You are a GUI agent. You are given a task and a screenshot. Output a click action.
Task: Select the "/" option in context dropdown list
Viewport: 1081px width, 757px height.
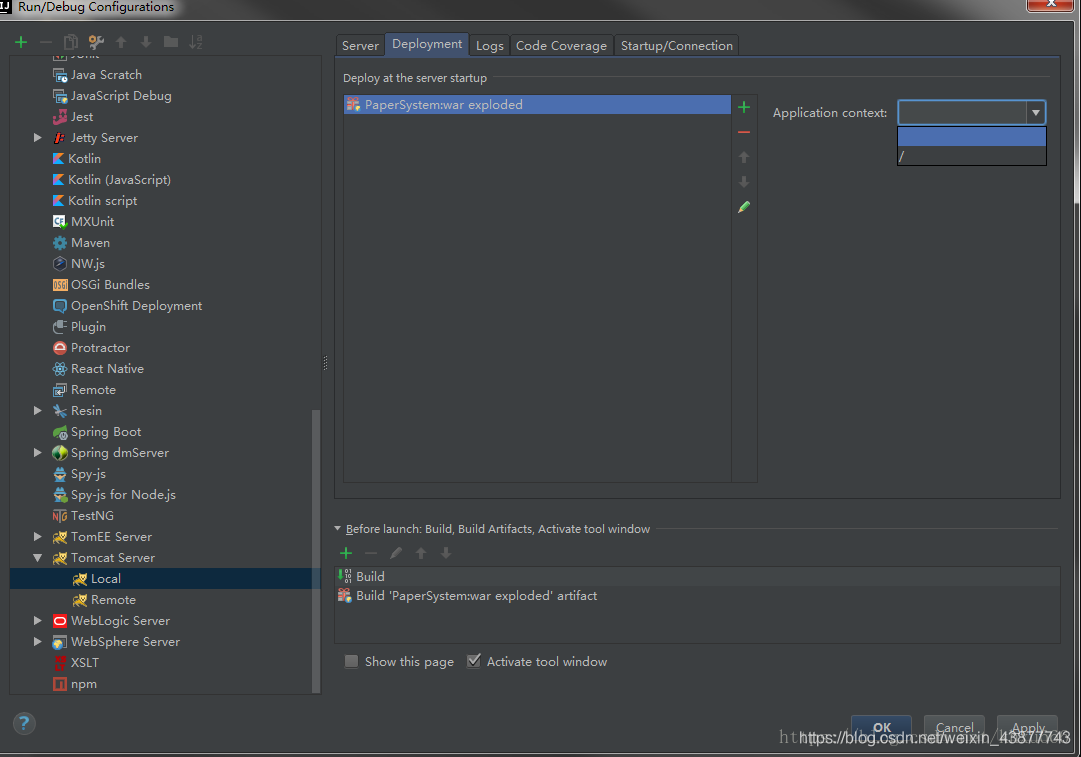coord(971,156)
